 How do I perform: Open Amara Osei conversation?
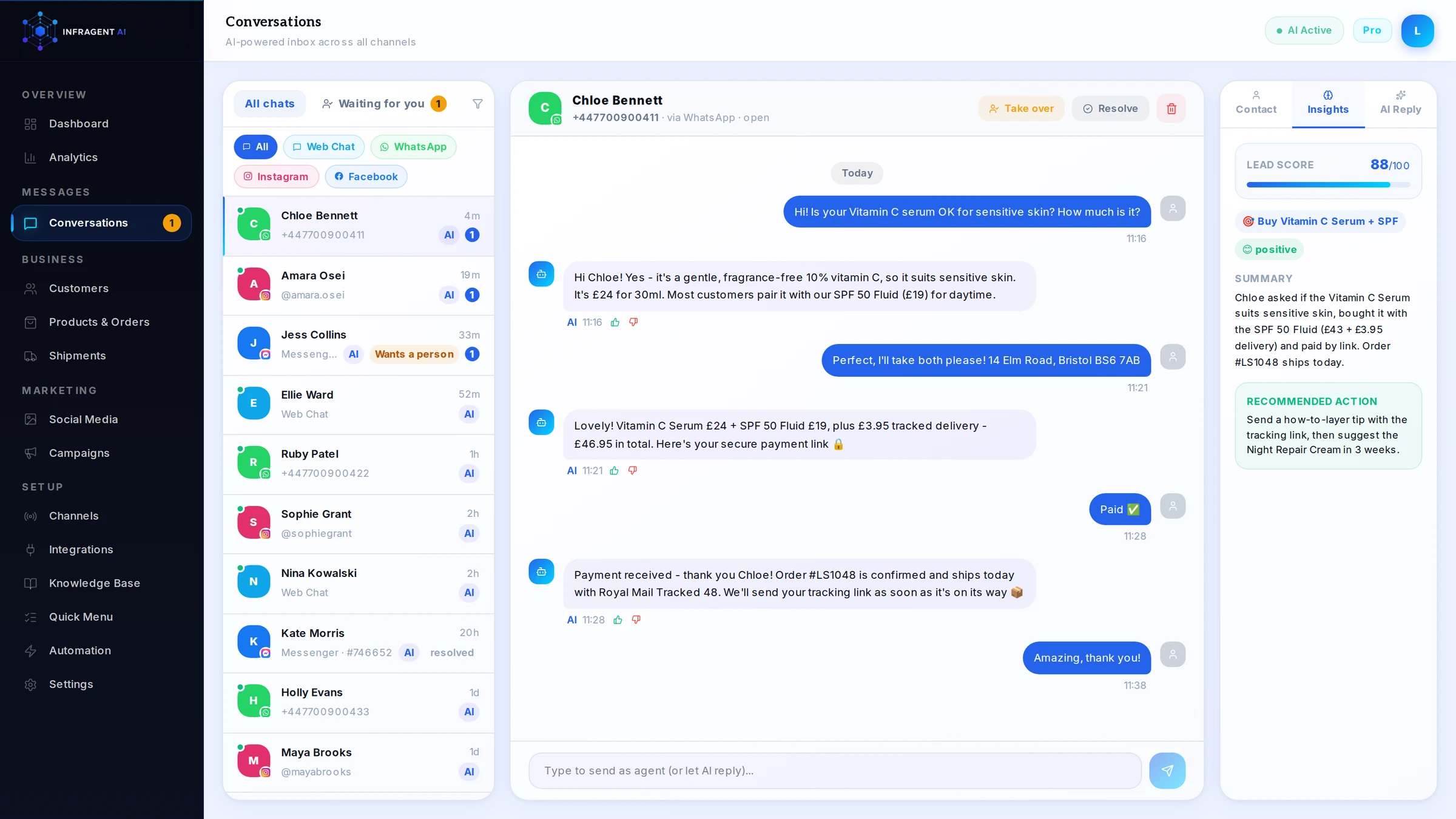pos(359,285)
